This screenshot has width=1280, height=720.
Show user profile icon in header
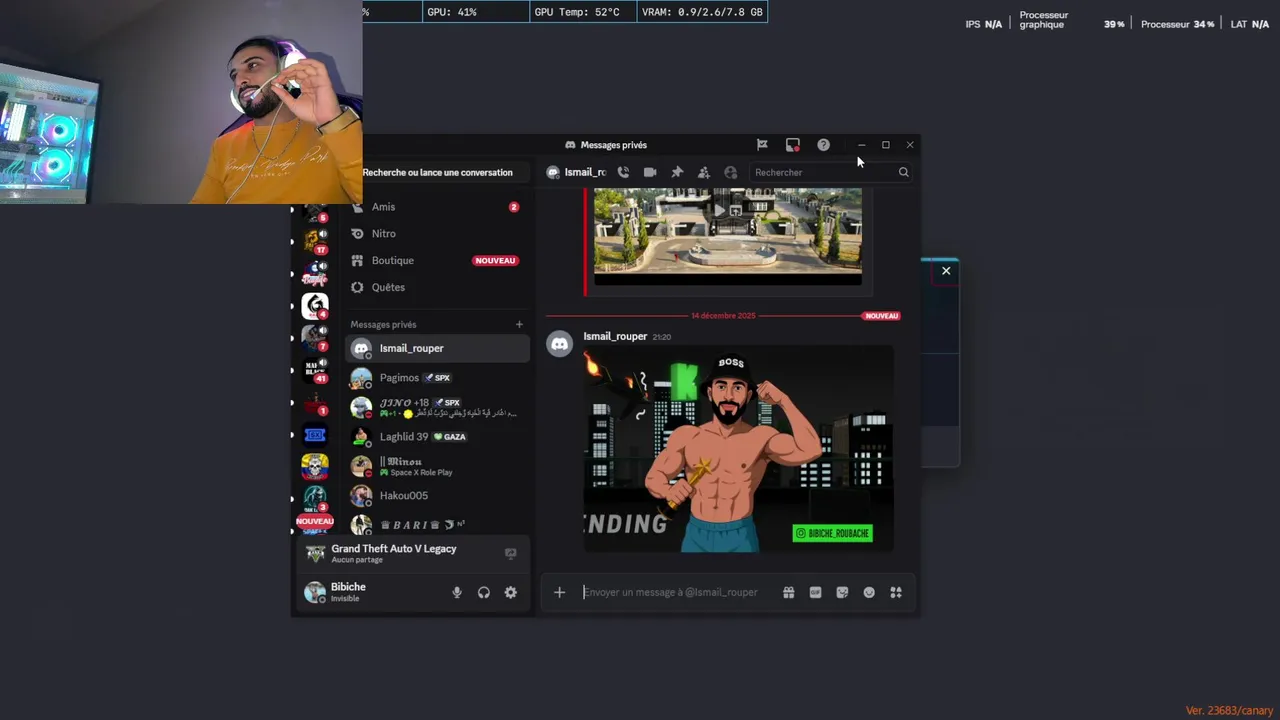(731, 172)
